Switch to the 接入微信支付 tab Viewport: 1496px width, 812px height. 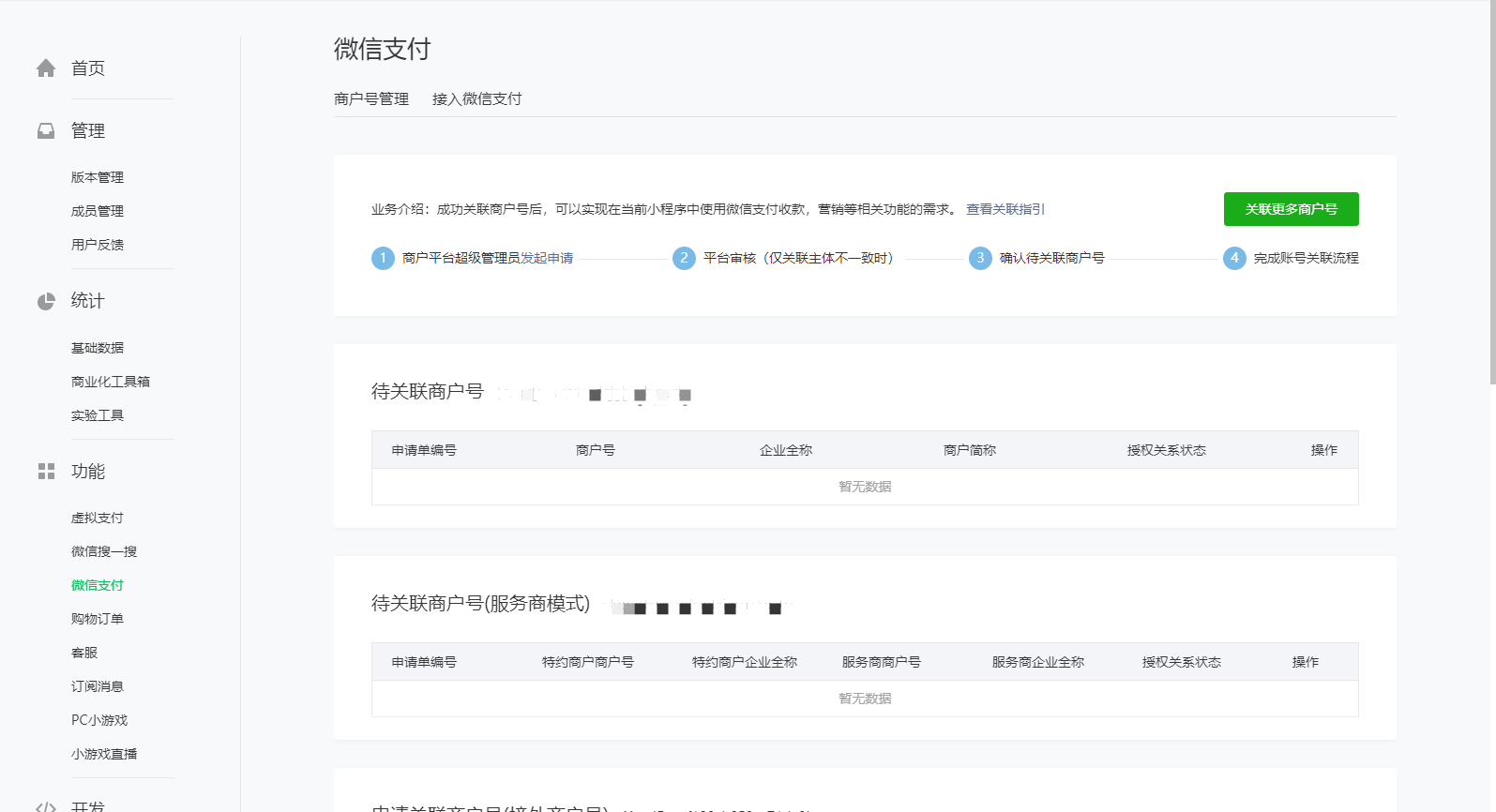point(477,98)
